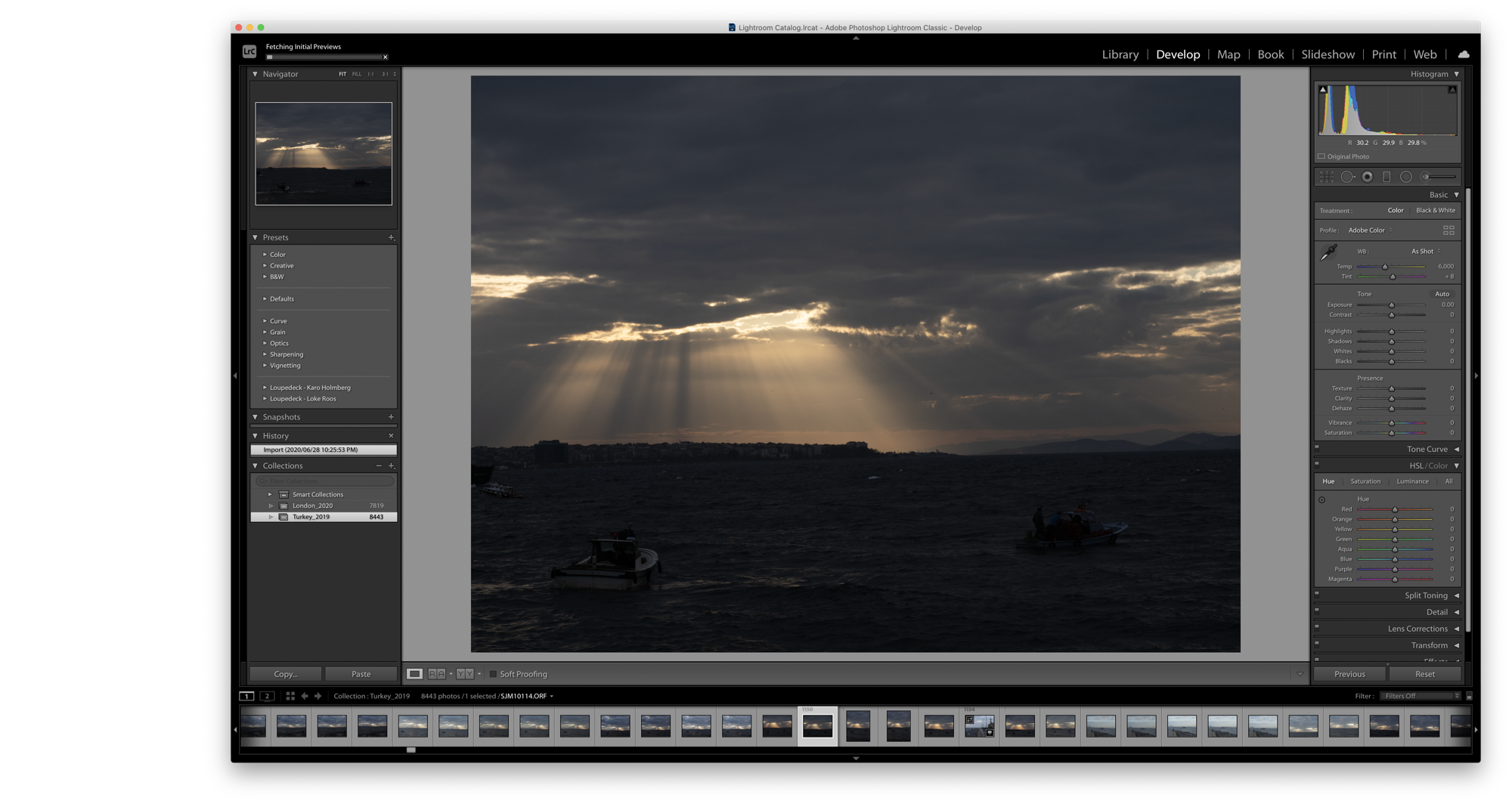Image resolution: width=1512 pixels, height=804 pixels.
Task: Select the Radial Filter tool
Action: [x=1406, y=177]
